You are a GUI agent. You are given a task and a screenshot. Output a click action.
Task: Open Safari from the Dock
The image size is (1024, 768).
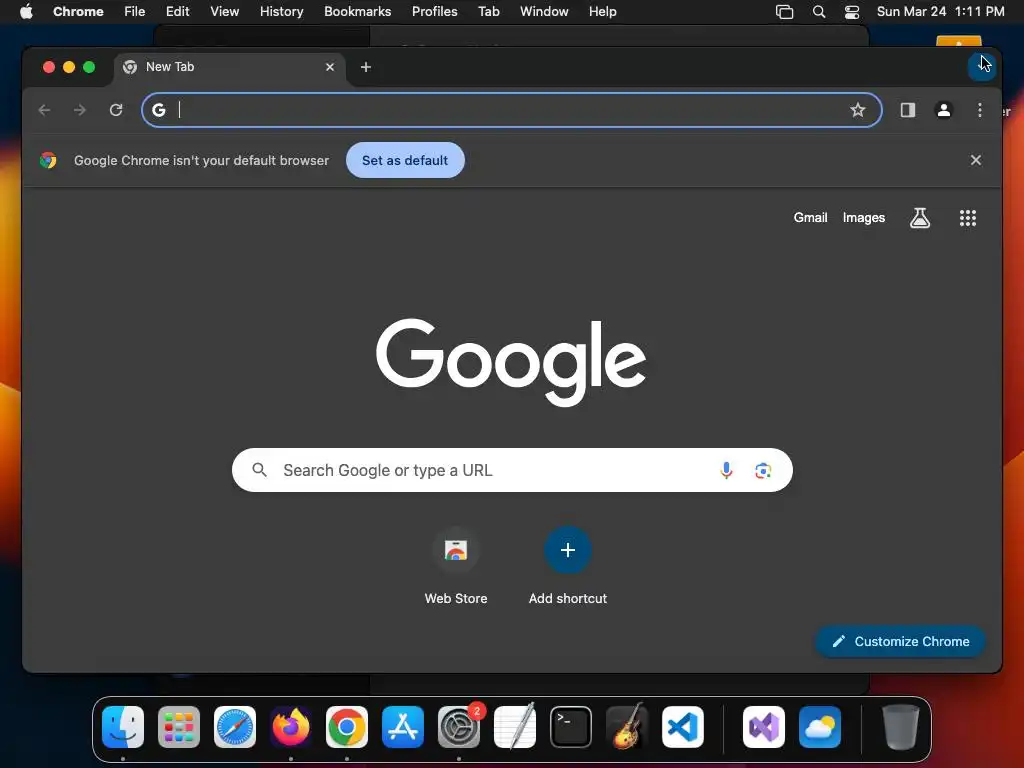point(234,727)
